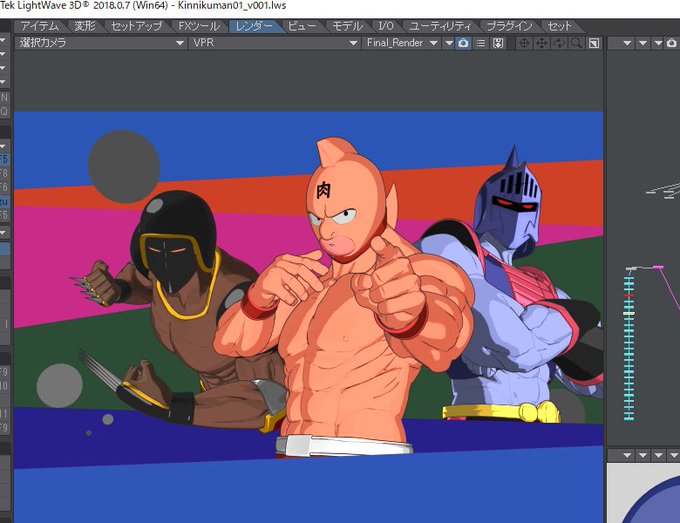This screenshot has width=680, height=523.
Task: Open small arrow dropdown left of camera icon
Action: [x=449, y=43]
